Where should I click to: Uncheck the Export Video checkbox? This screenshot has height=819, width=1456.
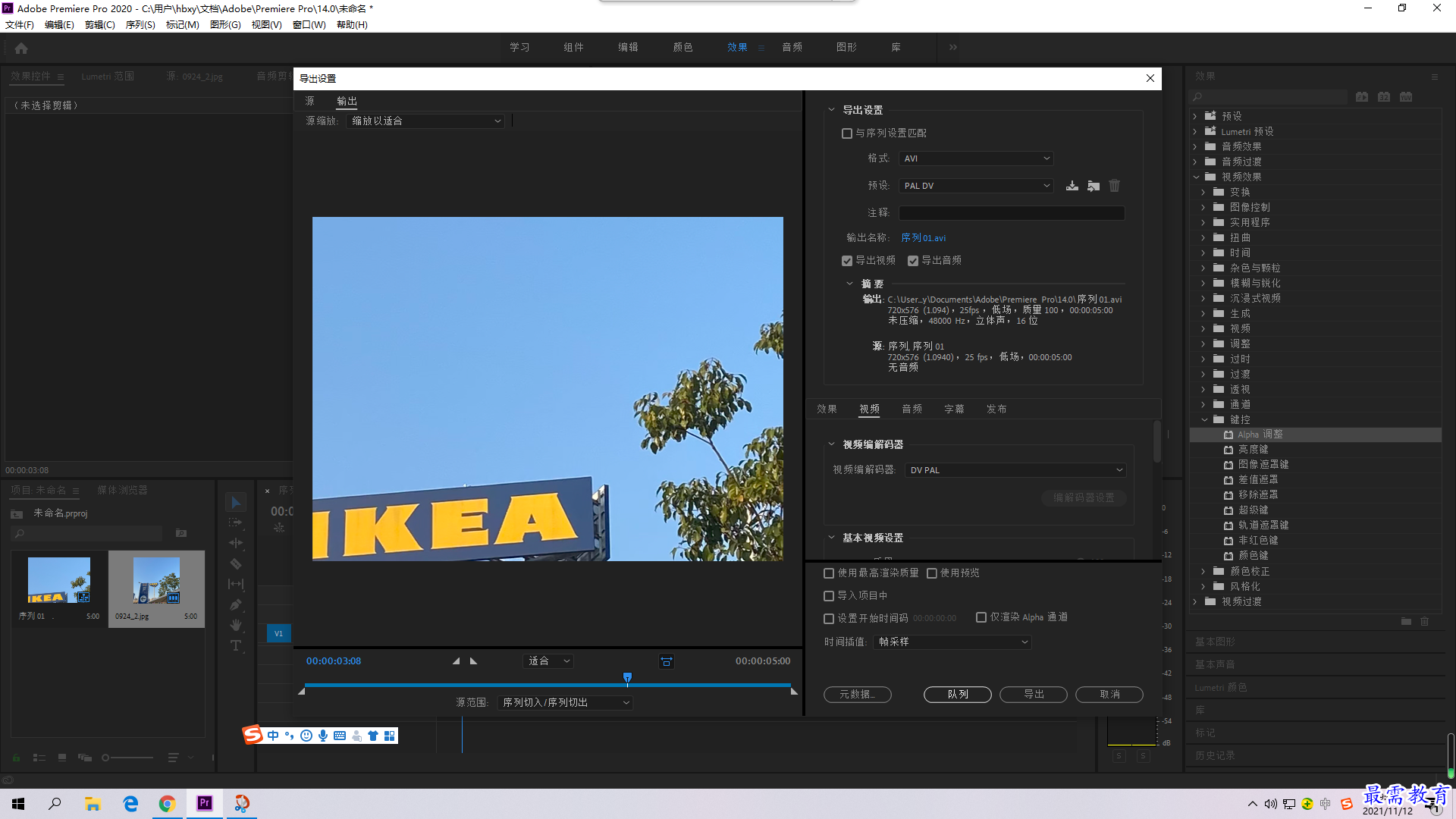(x=847, y=261)
